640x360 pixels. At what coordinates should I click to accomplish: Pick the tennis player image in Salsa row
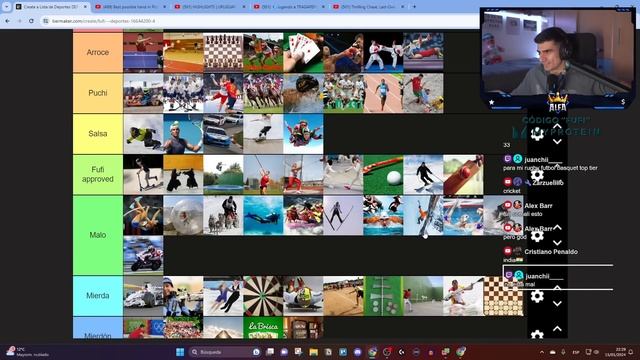click(x=183, y=133)
